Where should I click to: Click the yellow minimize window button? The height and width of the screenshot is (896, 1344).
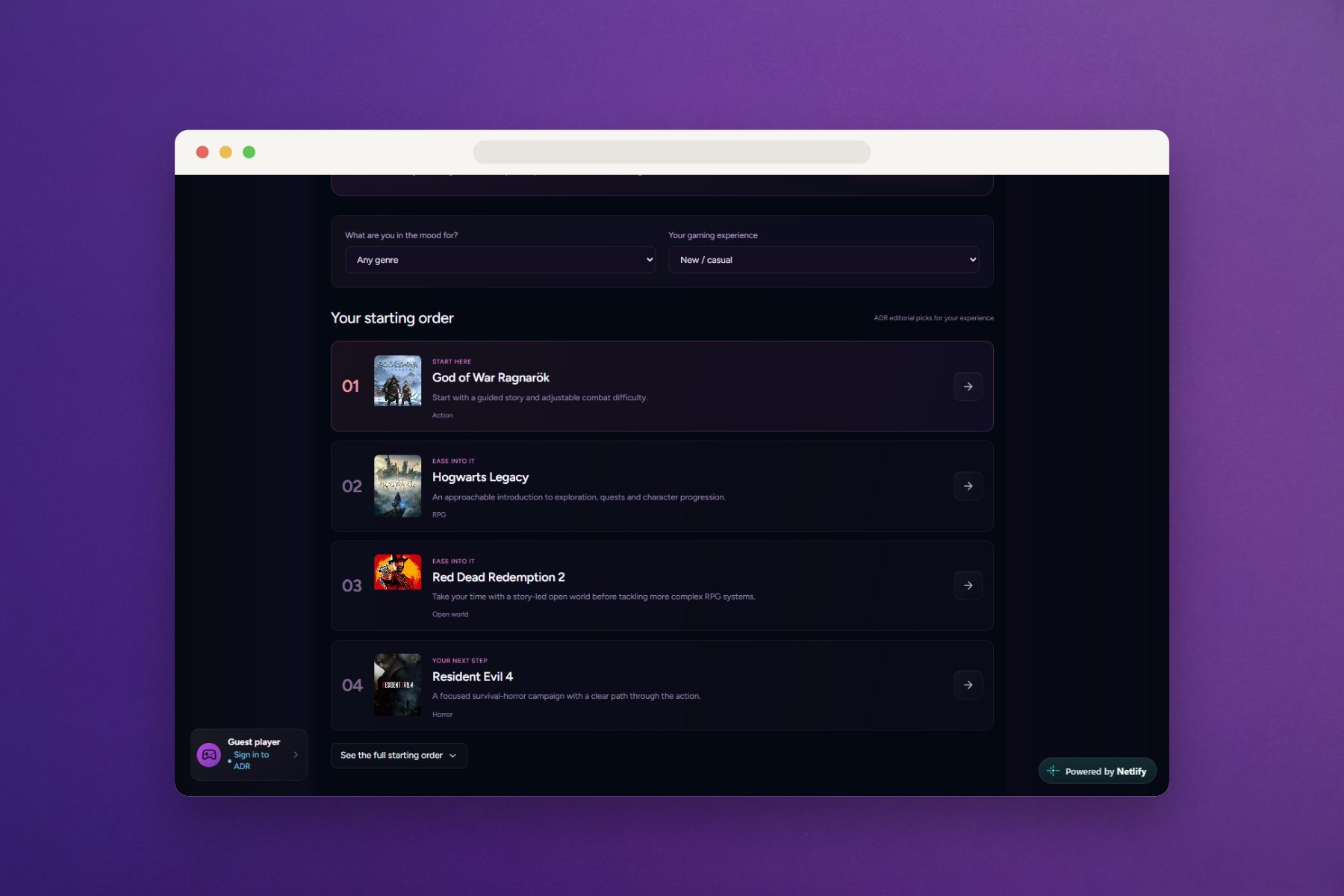(225, 152)
